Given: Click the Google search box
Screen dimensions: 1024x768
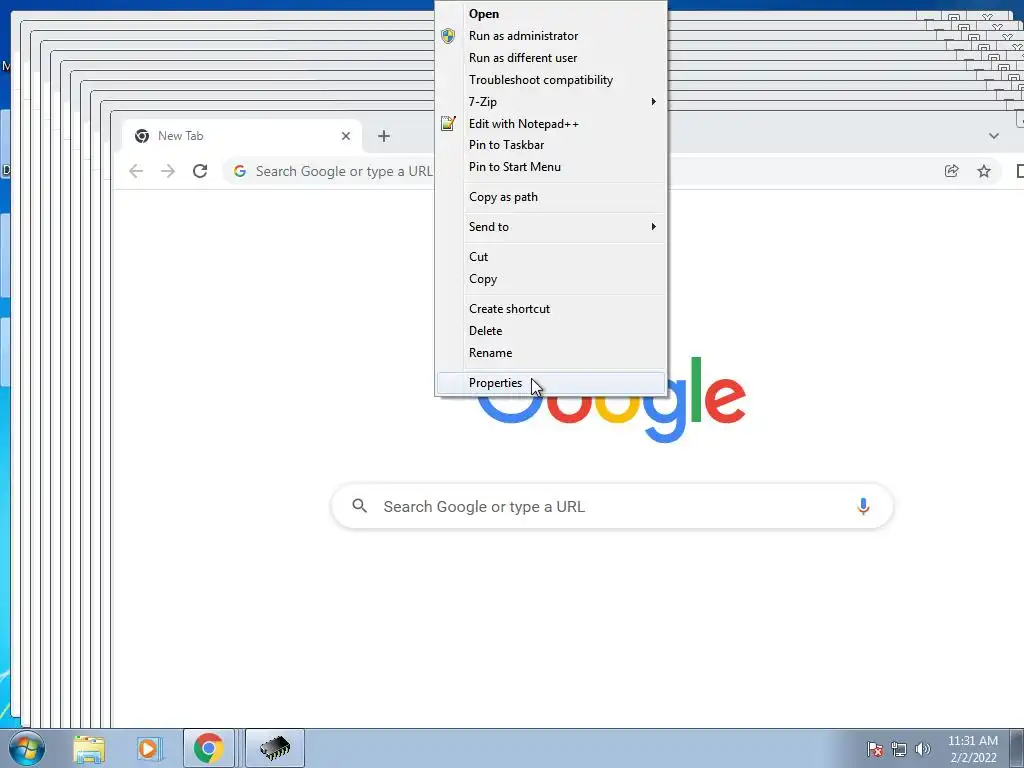Looking at the screenshot, I should coord(612,506).
